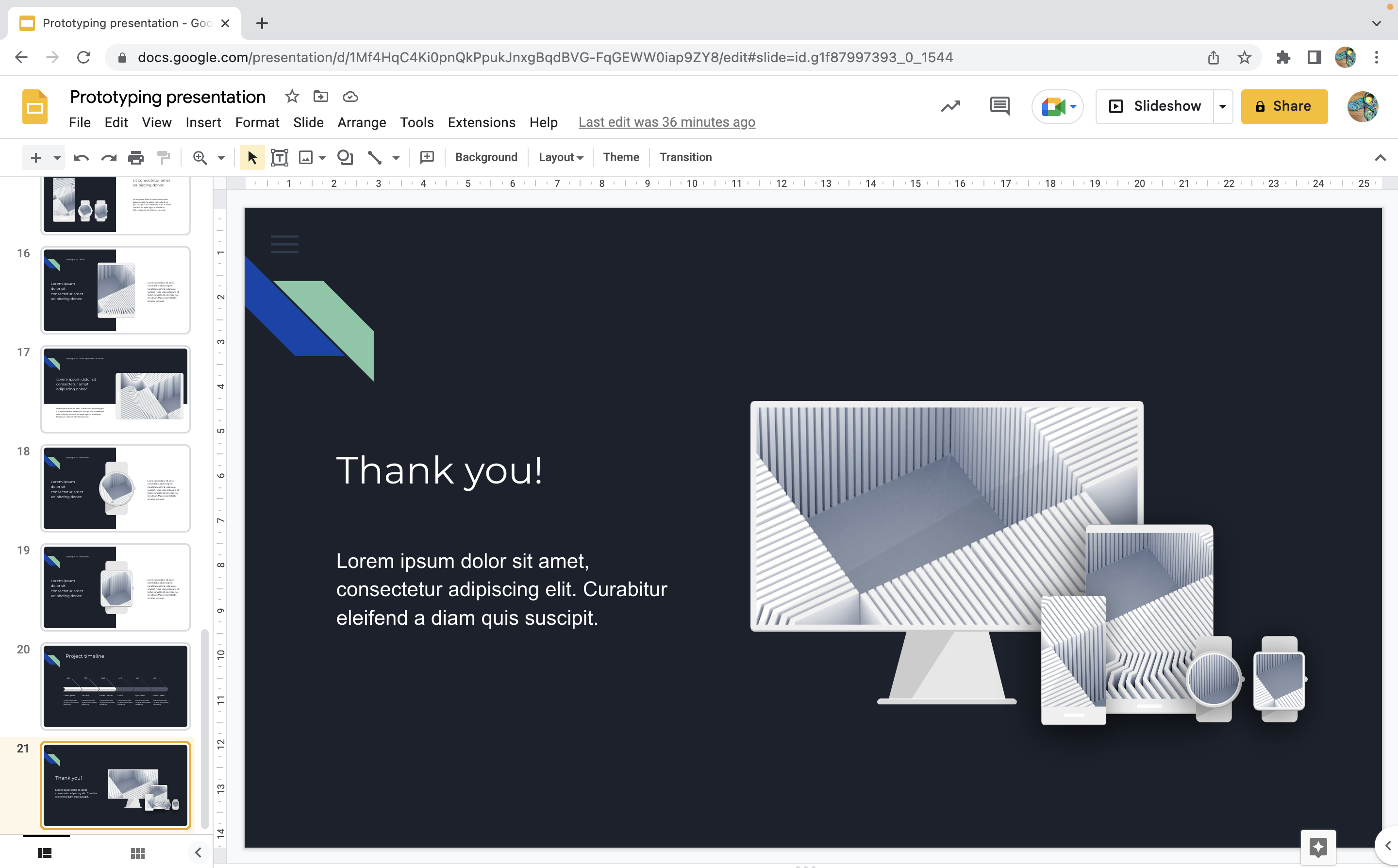
Task: Select the Text box tool
Action: click(280, 157)
